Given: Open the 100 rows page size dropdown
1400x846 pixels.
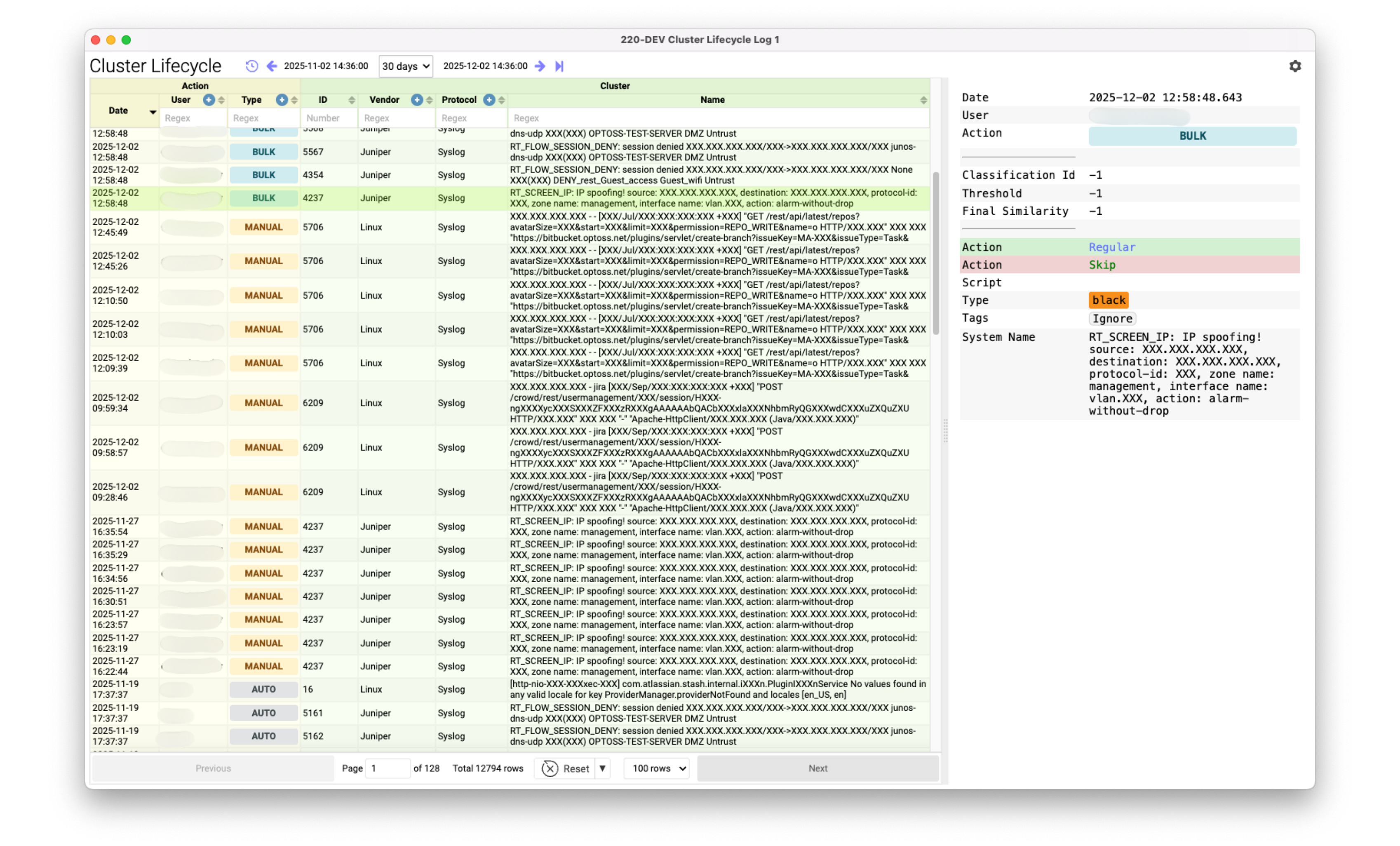Looking at the screenshot, I should (x=657, y=768).
